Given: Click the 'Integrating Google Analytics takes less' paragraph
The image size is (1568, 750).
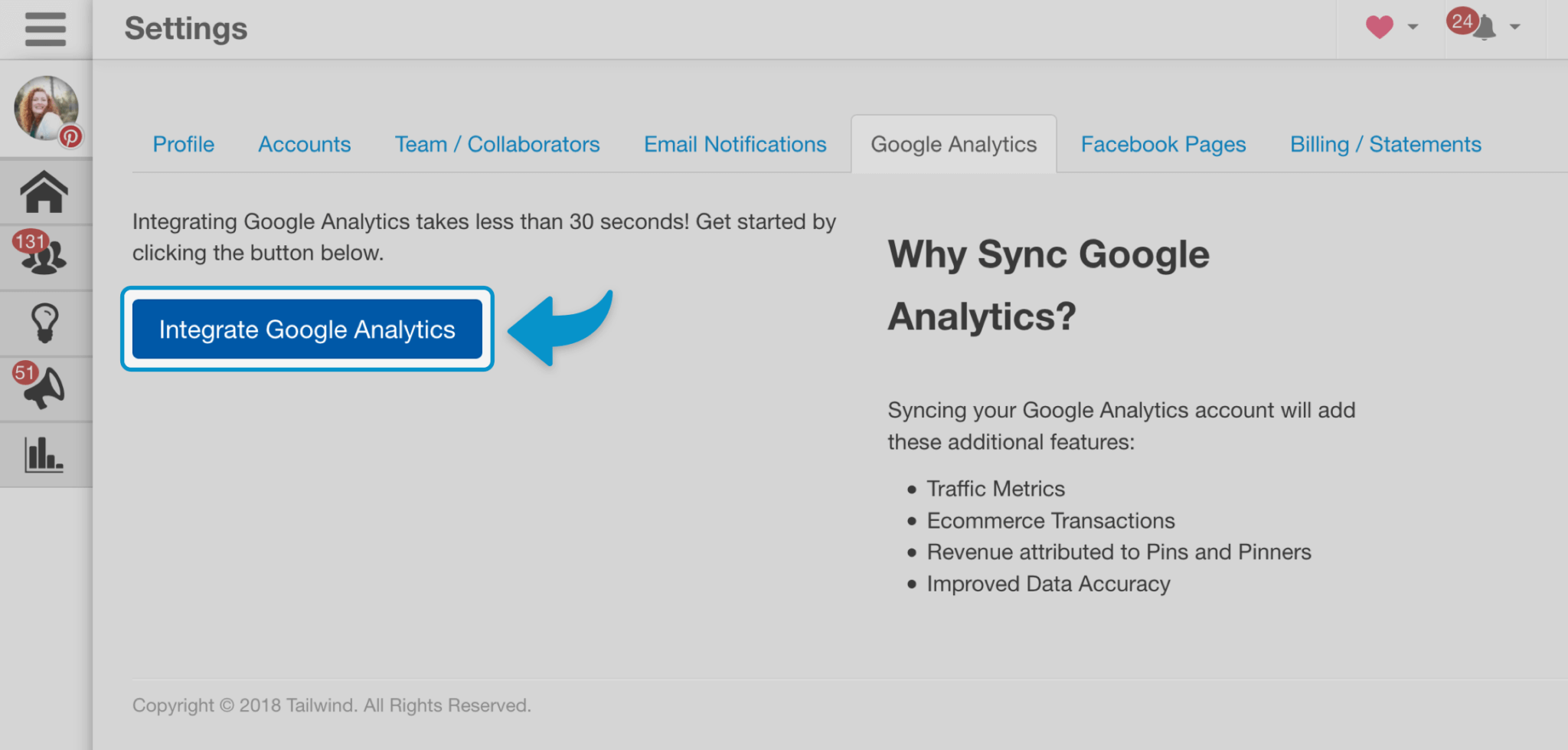Looking at the screenshot, I should tap(484, 237).
